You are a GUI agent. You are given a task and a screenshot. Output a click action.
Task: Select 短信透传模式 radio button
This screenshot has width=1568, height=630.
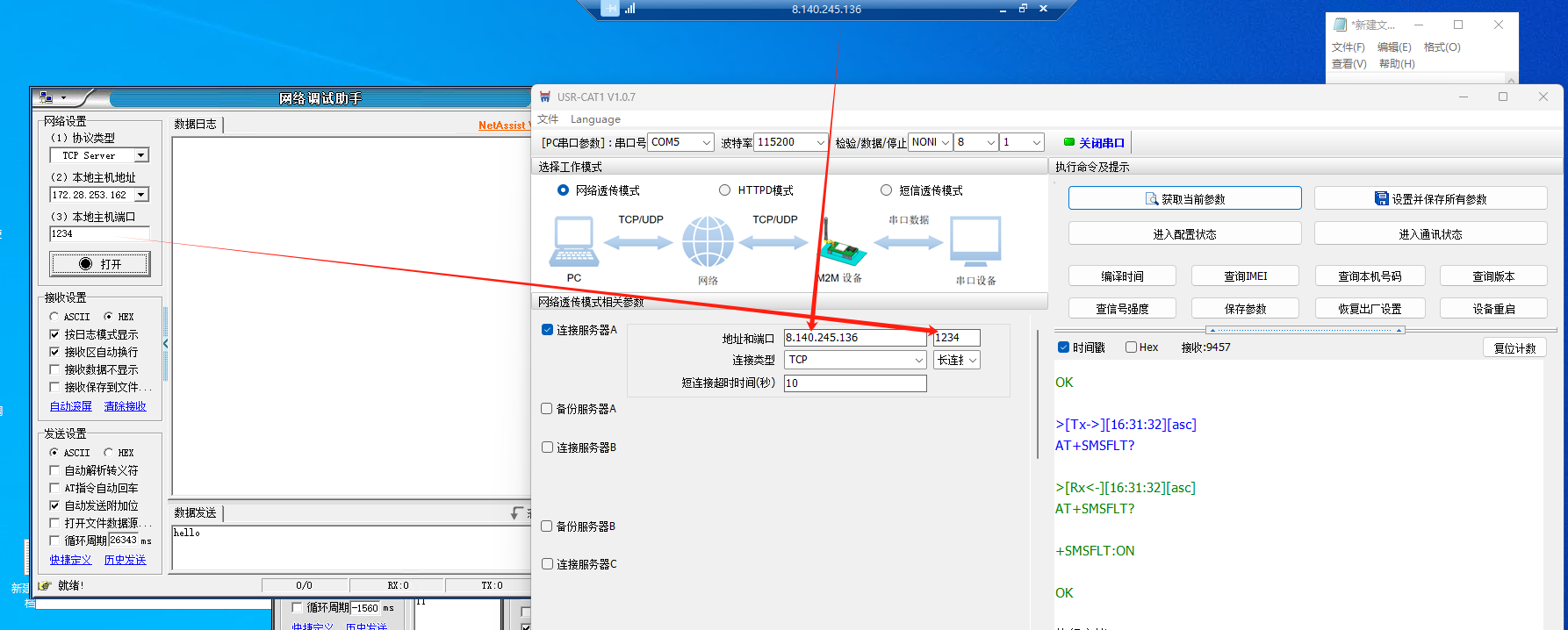[886, 190]
